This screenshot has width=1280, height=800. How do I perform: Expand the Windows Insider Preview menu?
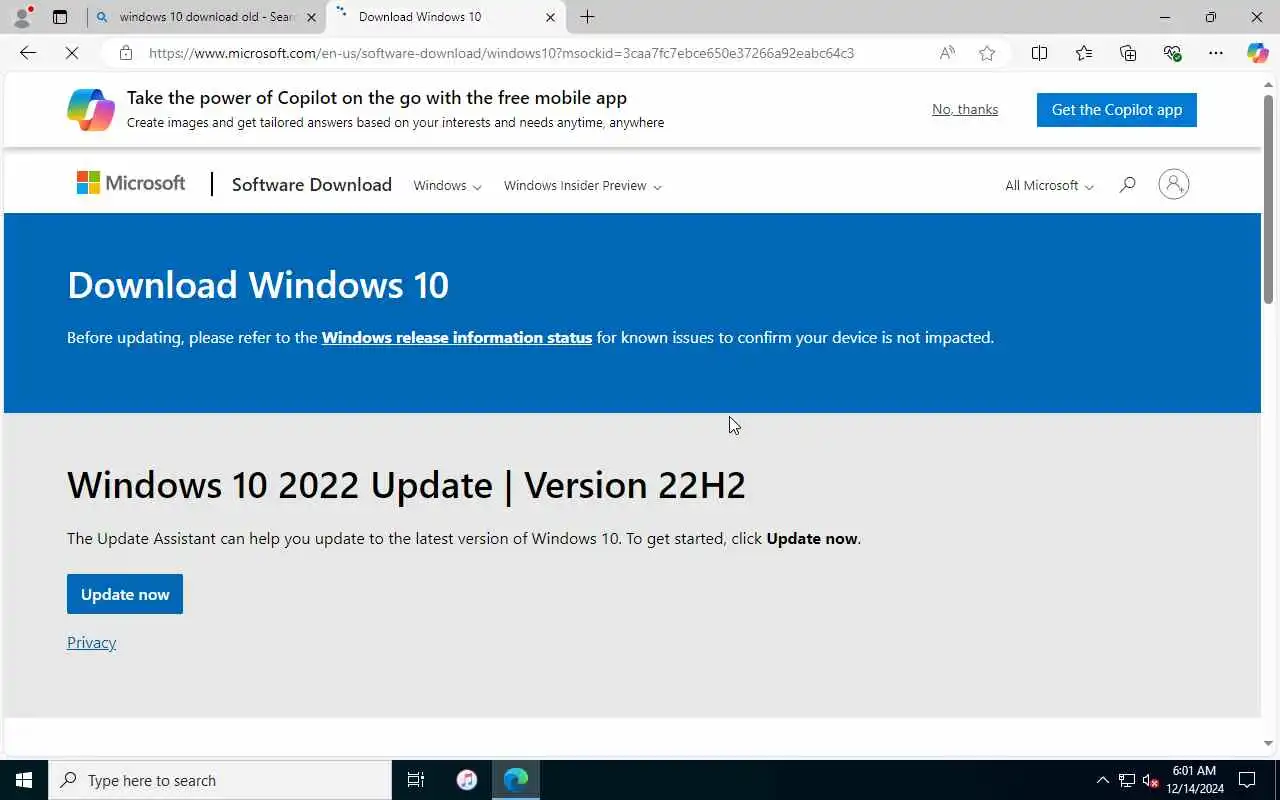click(582, 185)
